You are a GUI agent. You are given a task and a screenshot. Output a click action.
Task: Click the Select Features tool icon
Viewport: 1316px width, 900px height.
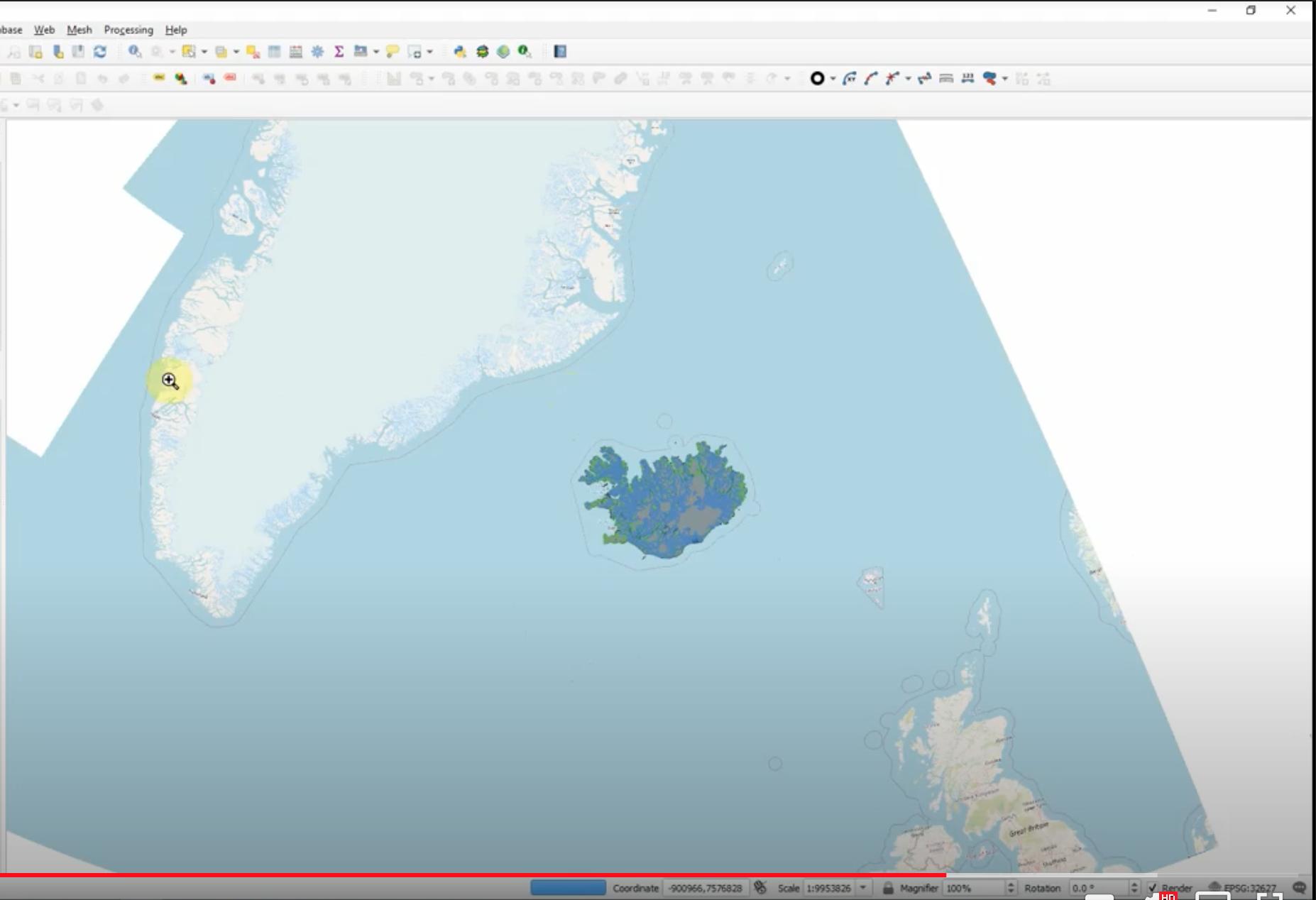[189, 51]
